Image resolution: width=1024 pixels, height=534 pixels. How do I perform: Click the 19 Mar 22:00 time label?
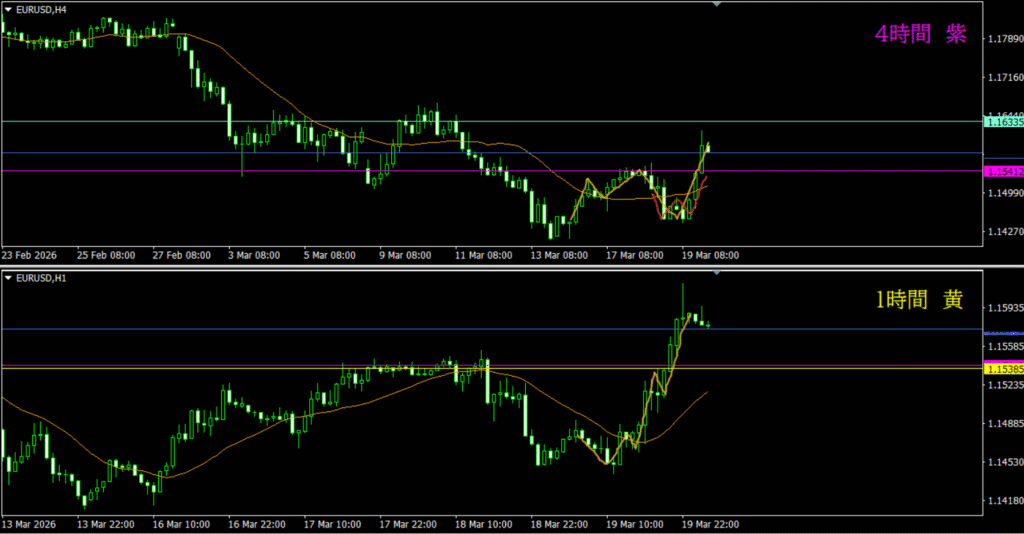708,523
